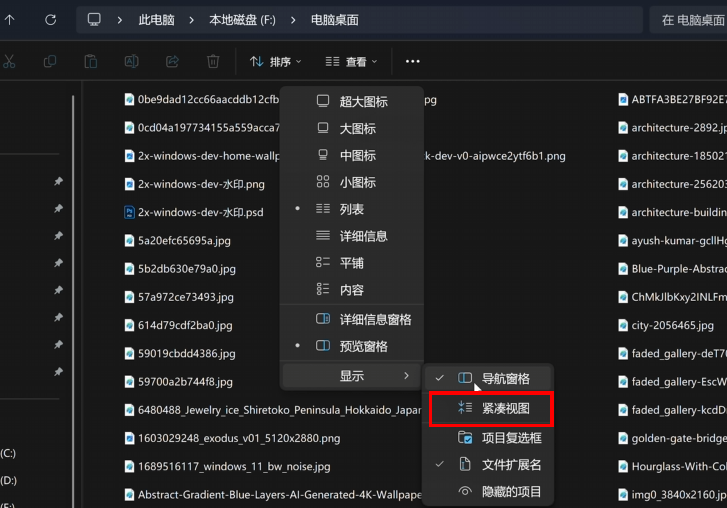Image resolution: width=727 pixels, height=508 pixels.
Task: Share the selected file
Action: [172, 61]
